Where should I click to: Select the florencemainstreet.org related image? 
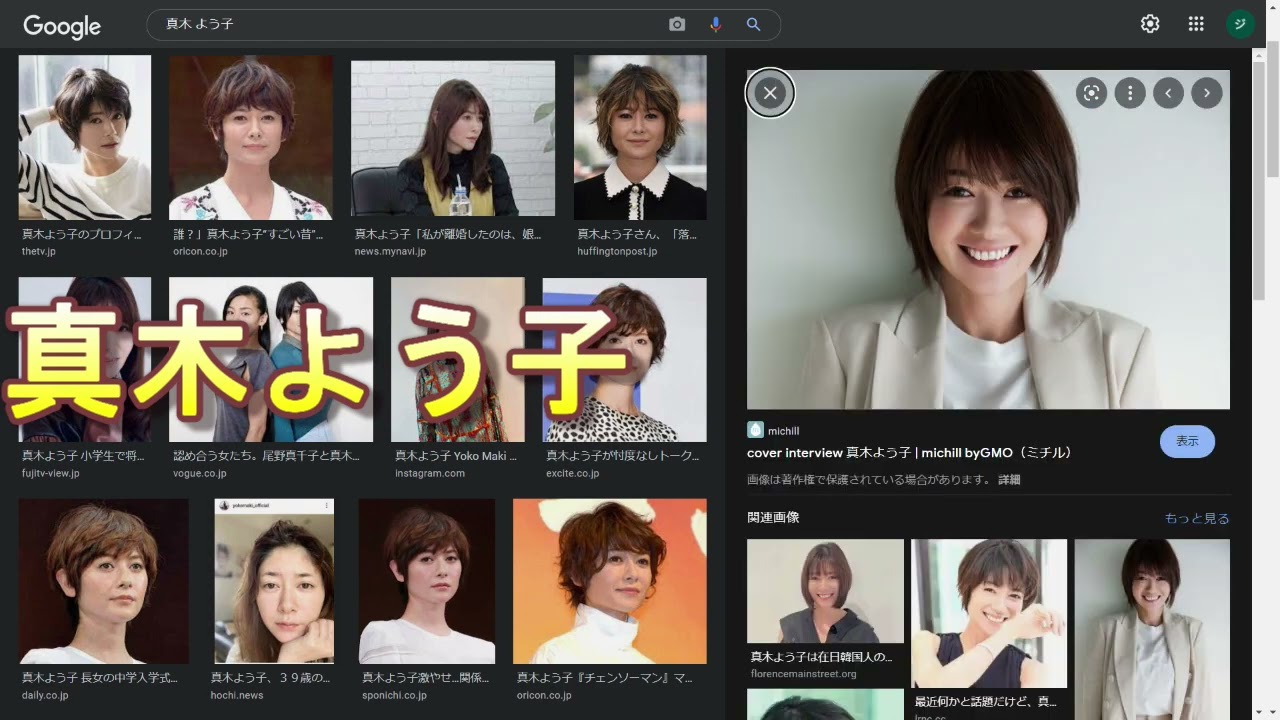pos(825,591)
